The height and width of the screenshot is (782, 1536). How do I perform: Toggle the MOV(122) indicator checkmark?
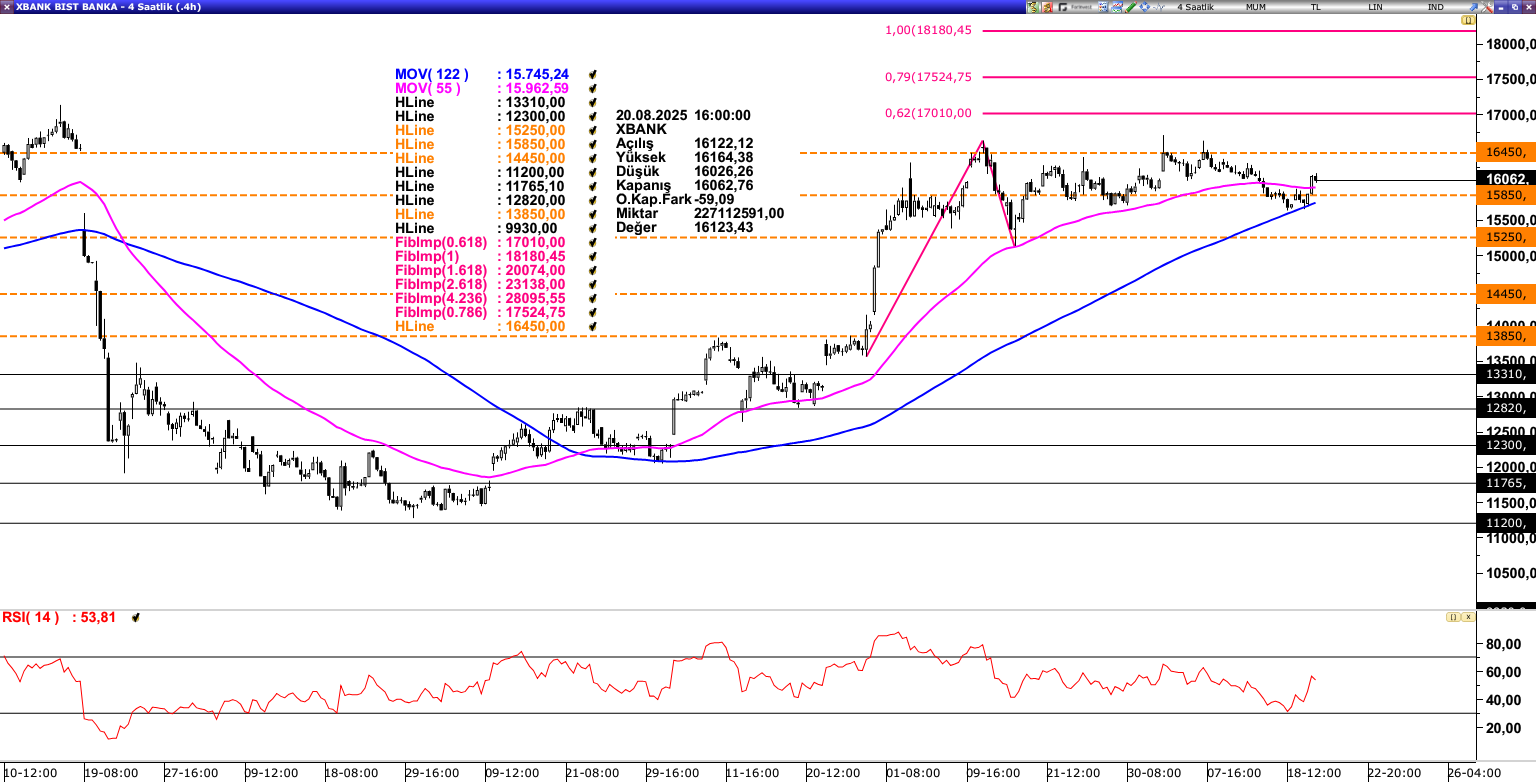click(593, 75)
